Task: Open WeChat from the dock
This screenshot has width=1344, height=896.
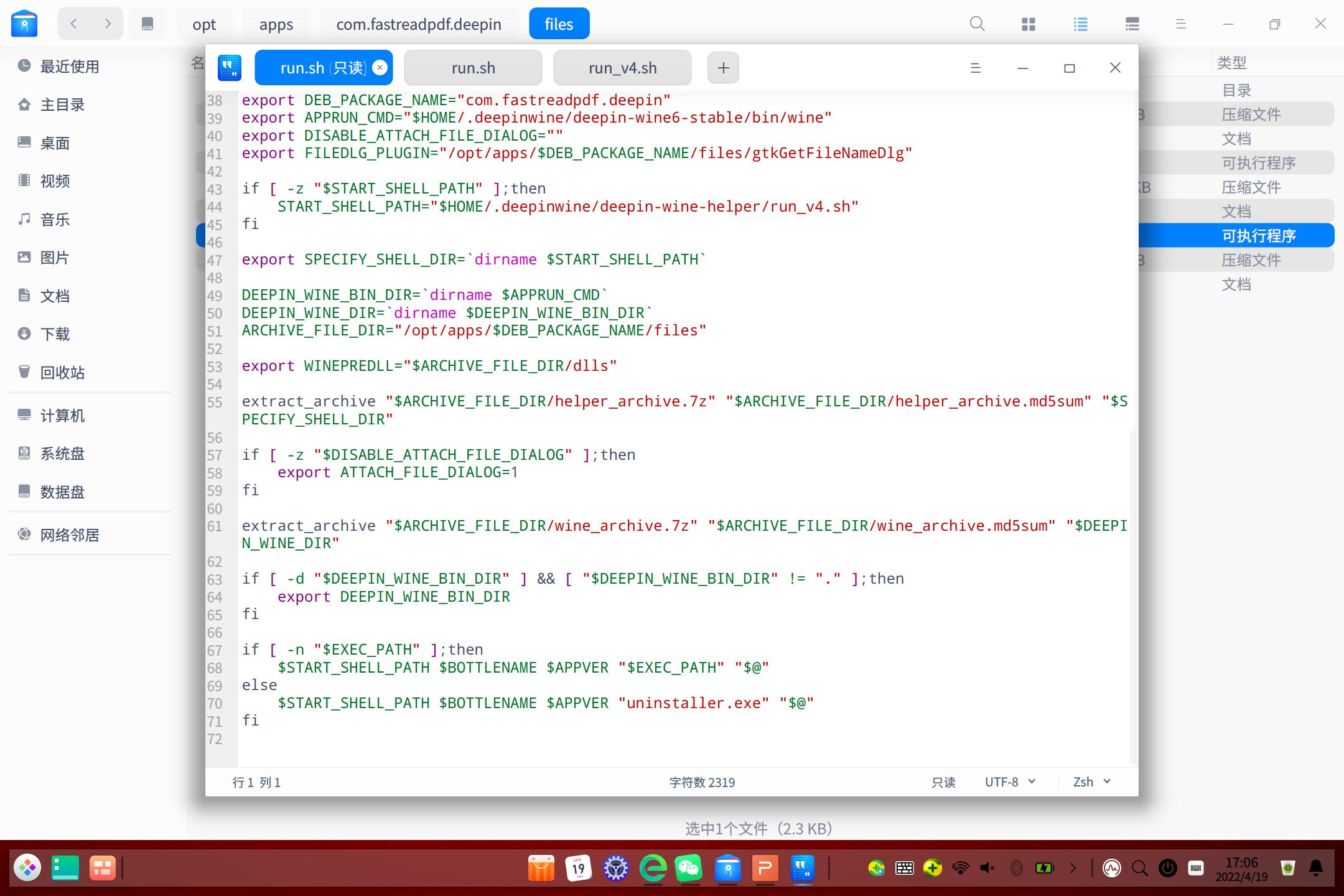Action: click(x=689, y=868)
